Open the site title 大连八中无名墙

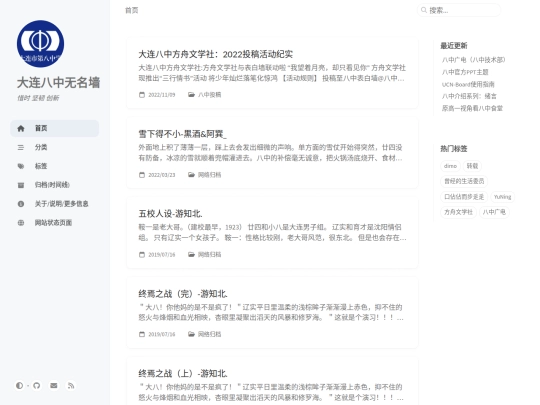pos(58,83)
